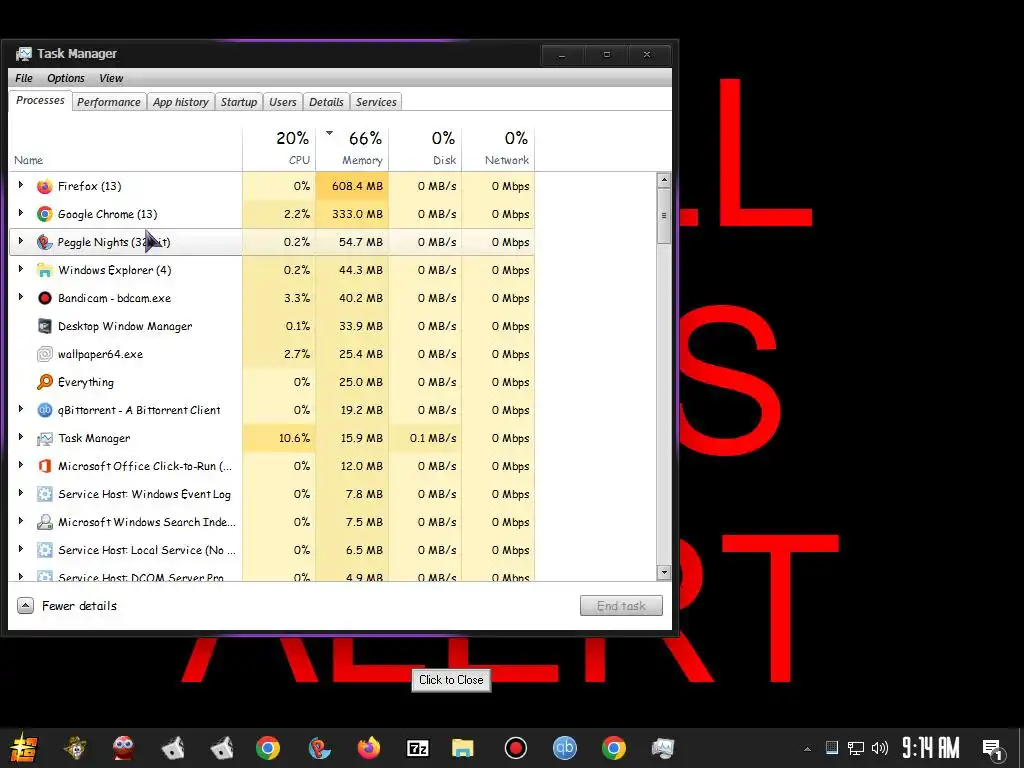The width and height of the screenshot is (1024, 768).
Task: Open the notification center icon
Action: tap(993, 750)
